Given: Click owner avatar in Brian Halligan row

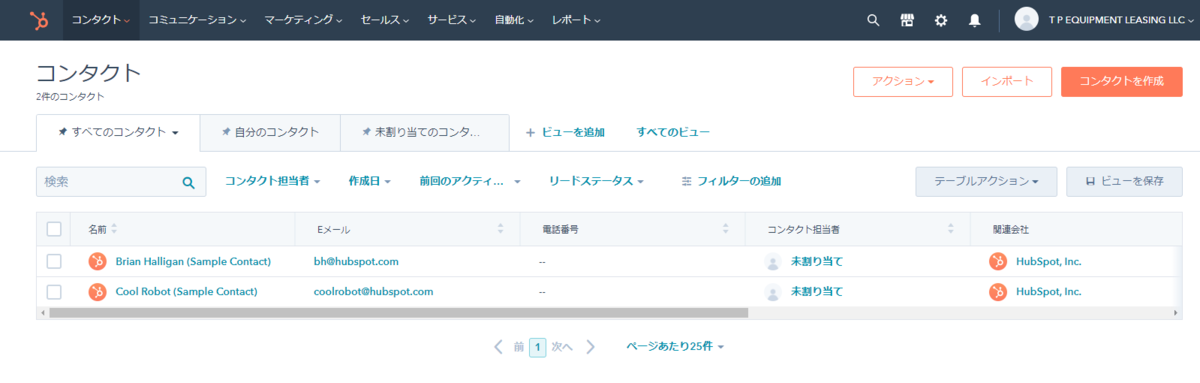Looking at the screenshot, I should click(773, 262).
